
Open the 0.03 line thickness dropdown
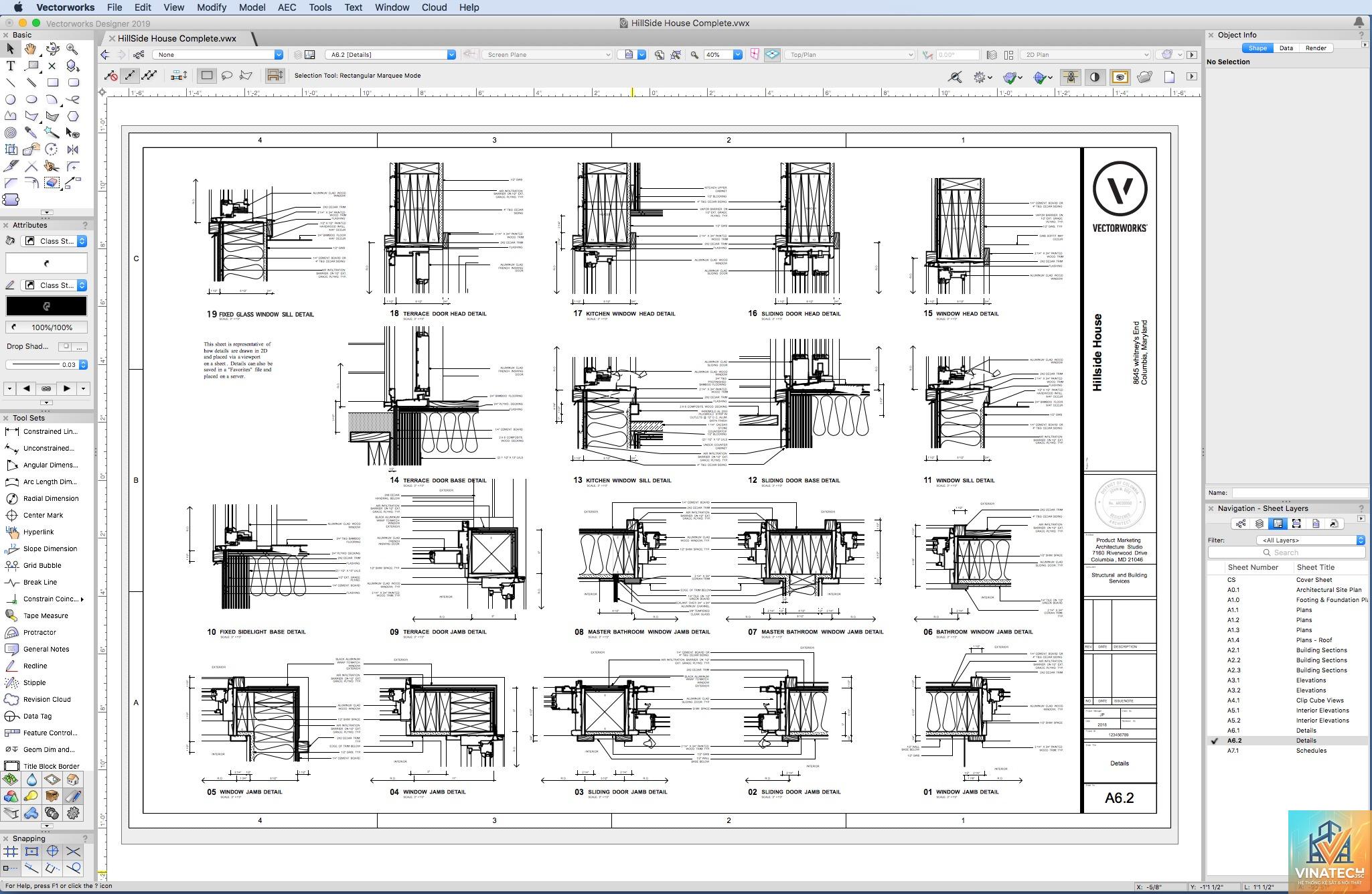coord(47,365)
